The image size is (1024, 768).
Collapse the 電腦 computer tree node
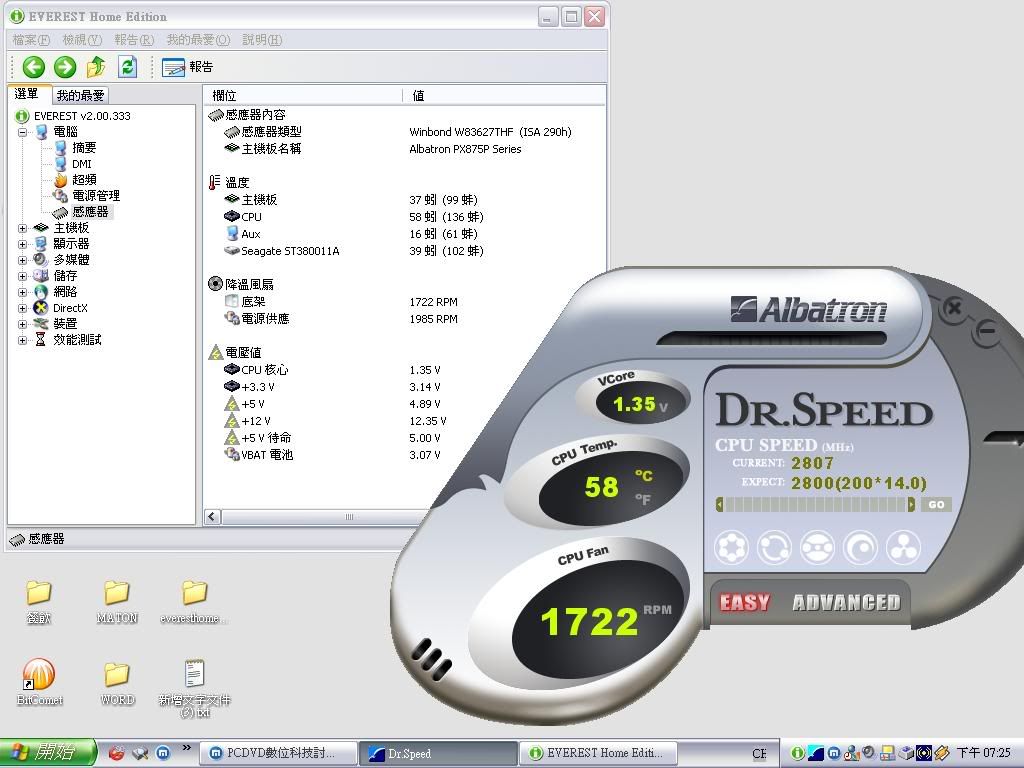(x=23, y=132)
